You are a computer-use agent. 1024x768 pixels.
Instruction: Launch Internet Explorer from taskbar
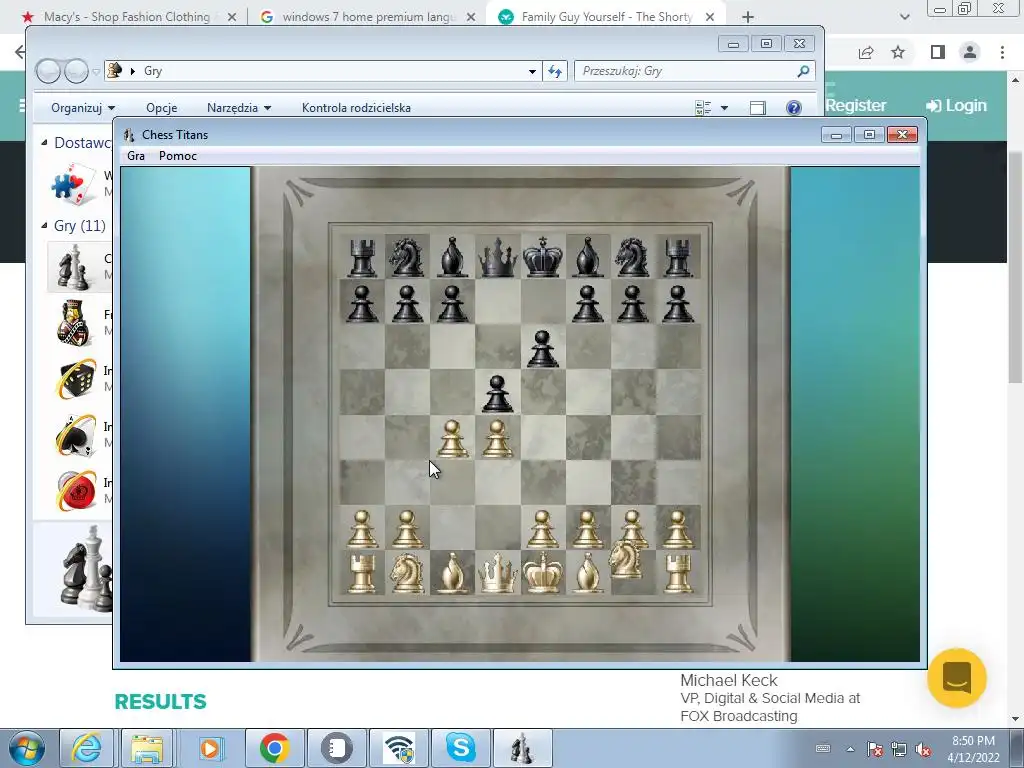(86, 748)
